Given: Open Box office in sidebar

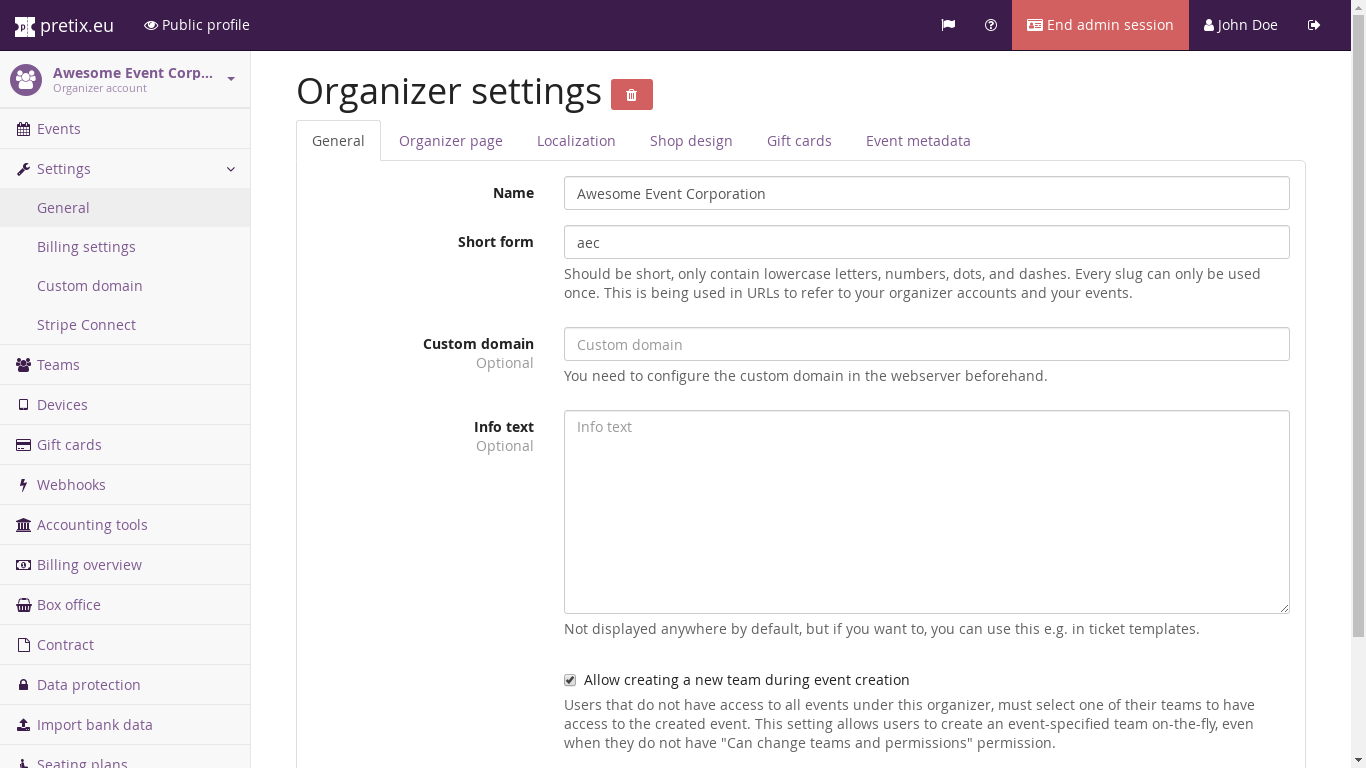Looking at the screenshot, I should [68, 605].
